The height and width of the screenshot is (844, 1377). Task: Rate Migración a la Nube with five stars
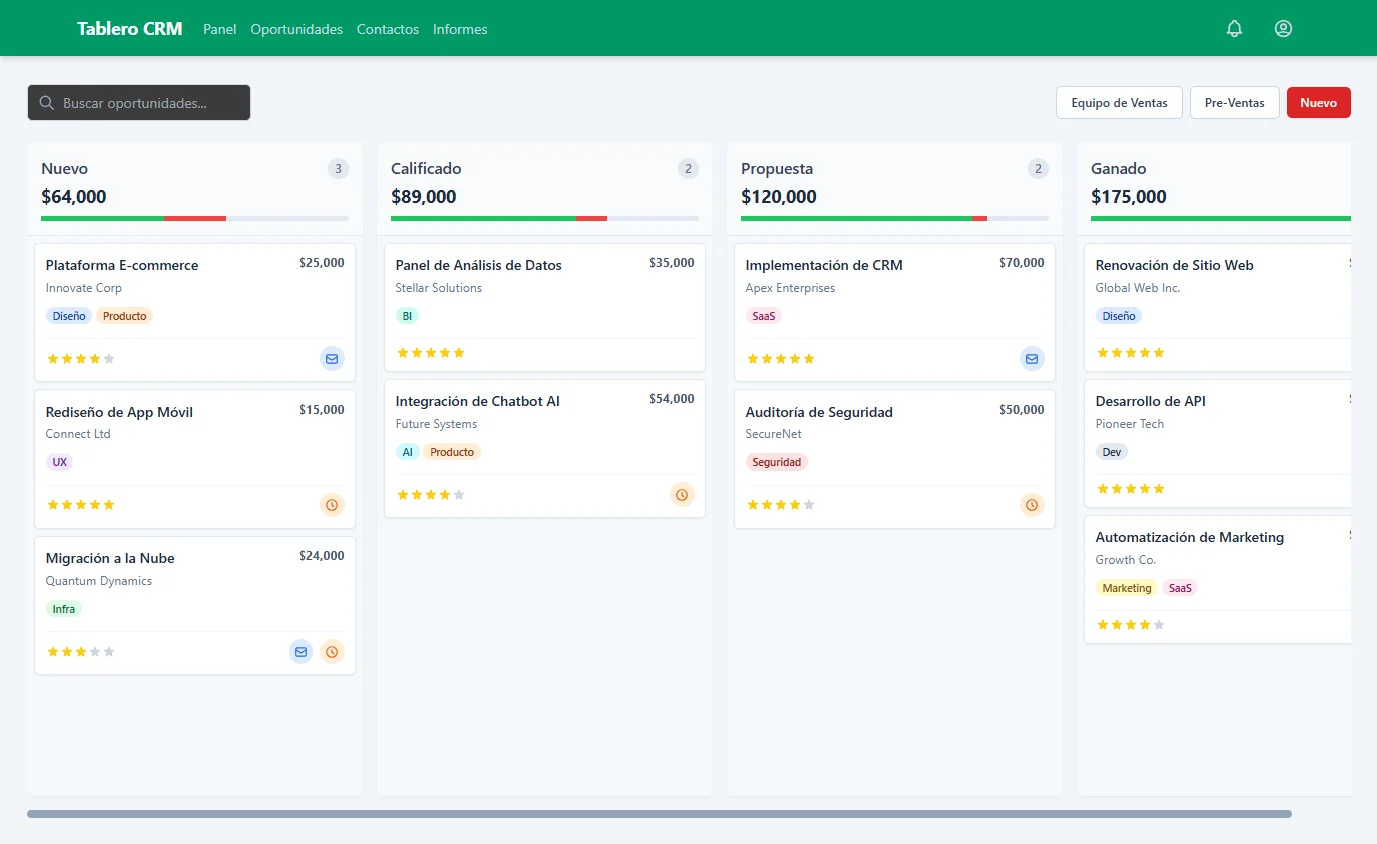coord(108,651)
